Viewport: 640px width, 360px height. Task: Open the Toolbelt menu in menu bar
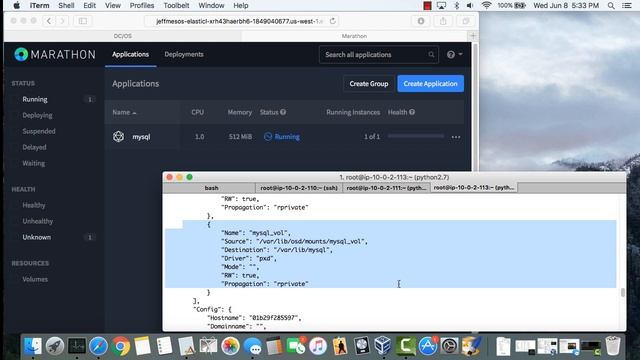pyautogui.click(x=176, y=5)
